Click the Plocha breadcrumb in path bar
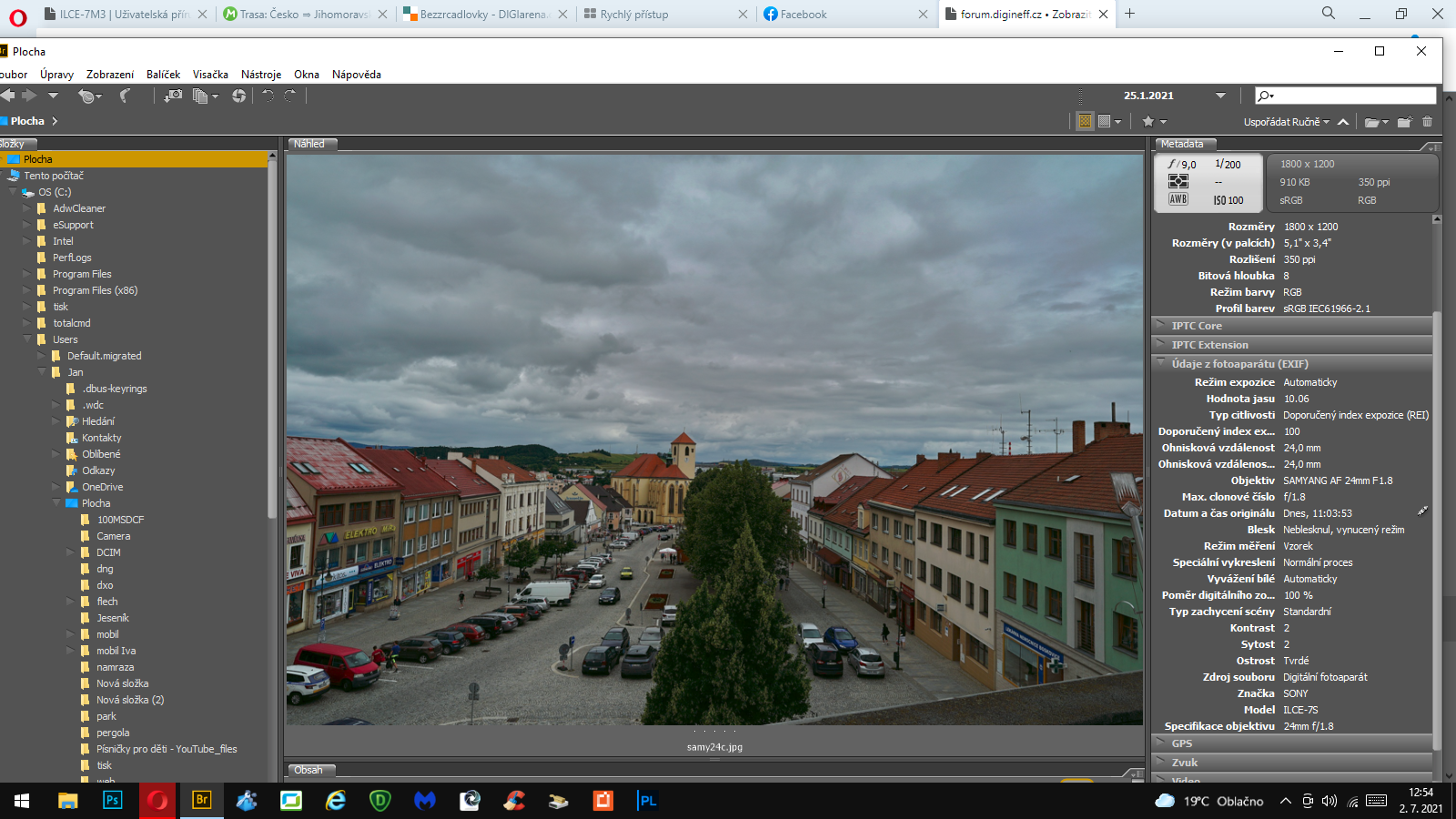 (27, 121)
